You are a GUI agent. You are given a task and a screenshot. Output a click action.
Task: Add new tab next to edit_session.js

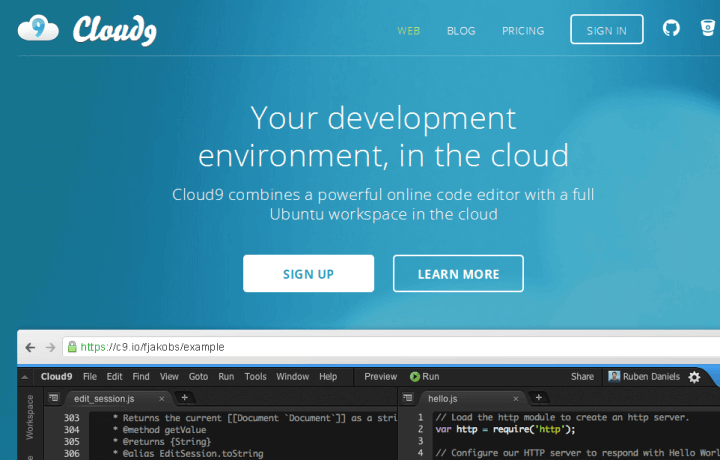click(185, 398)
